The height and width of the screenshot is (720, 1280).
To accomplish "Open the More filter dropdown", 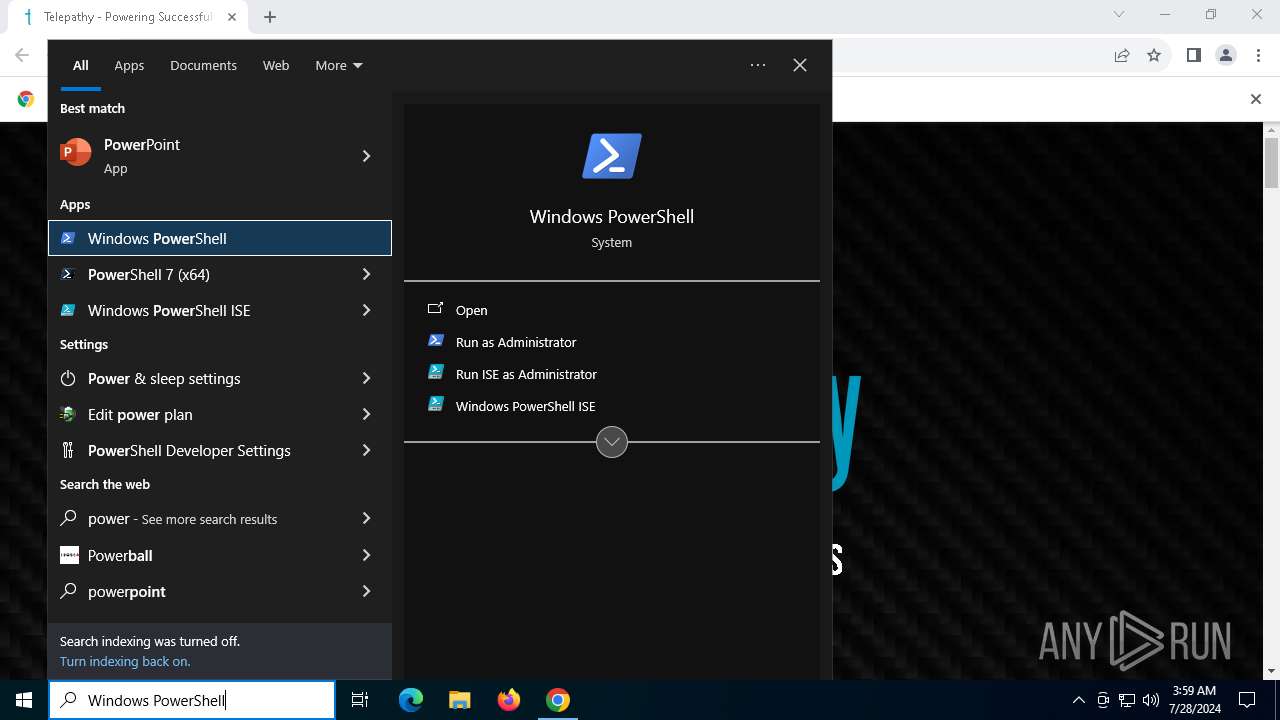I will coord(339,65).
